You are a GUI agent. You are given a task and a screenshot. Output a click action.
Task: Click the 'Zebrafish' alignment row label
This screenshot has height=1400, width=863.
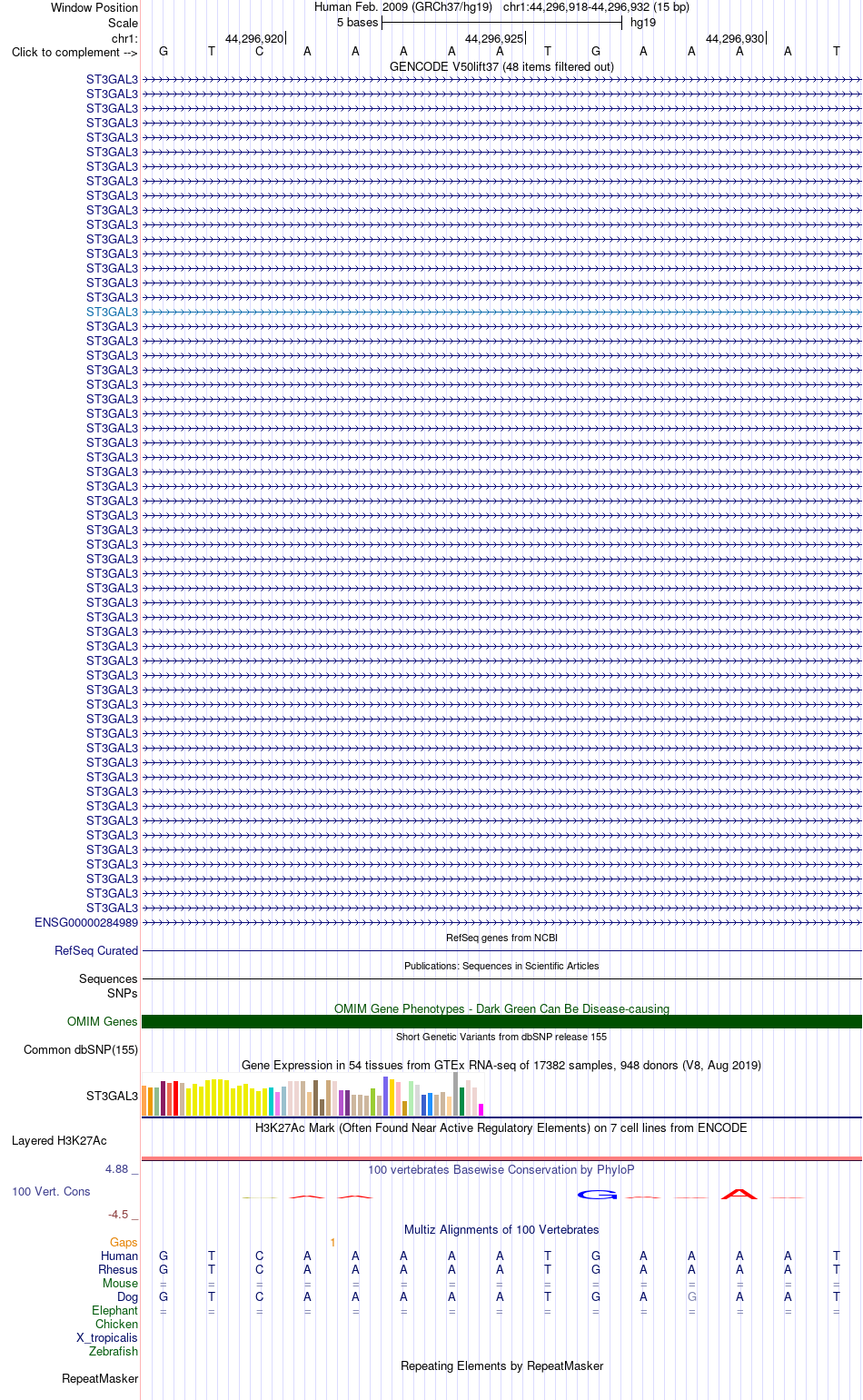pyautogui.click(x=114, y=1351)
